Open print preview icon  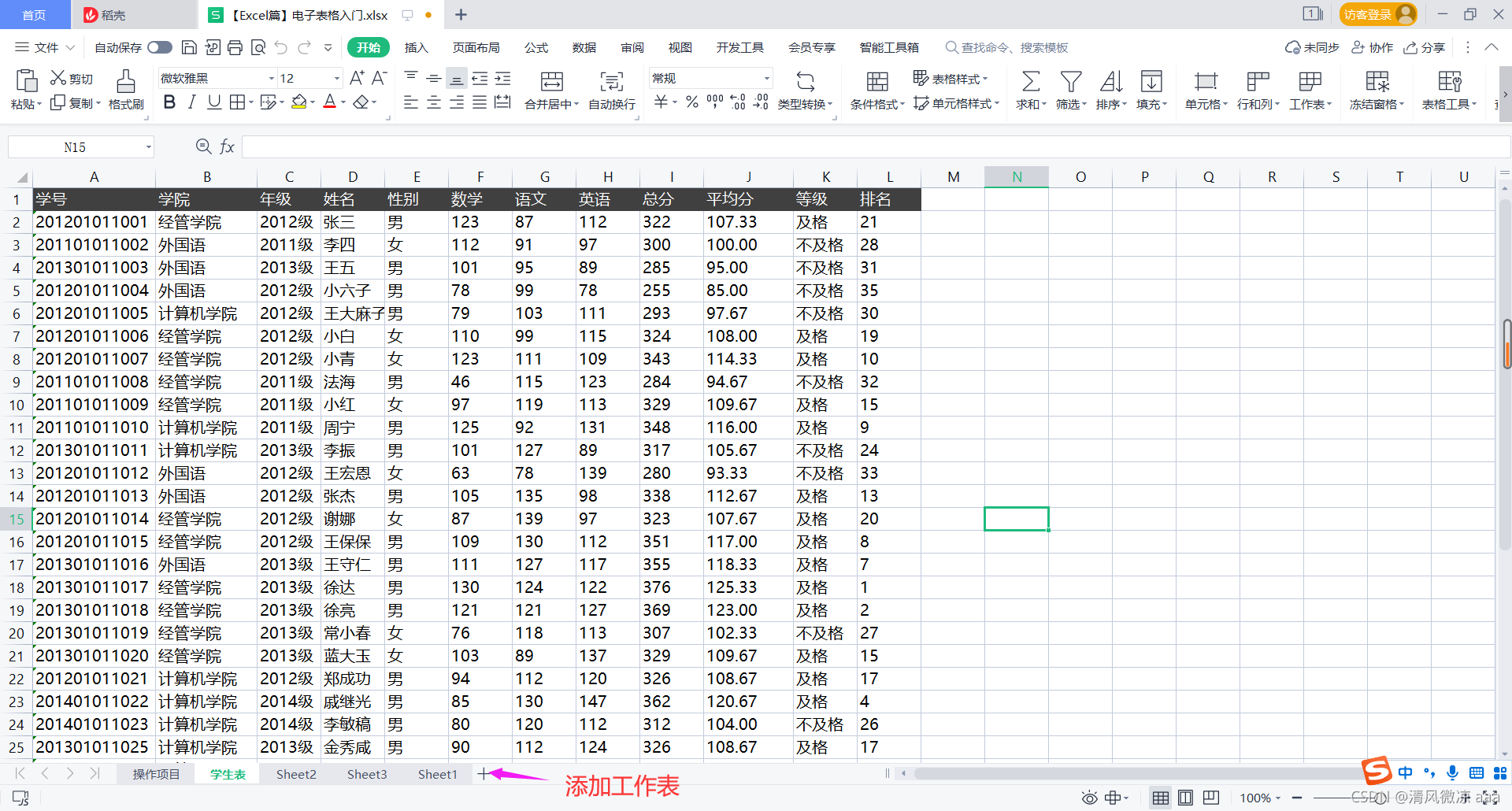(258, 47)
